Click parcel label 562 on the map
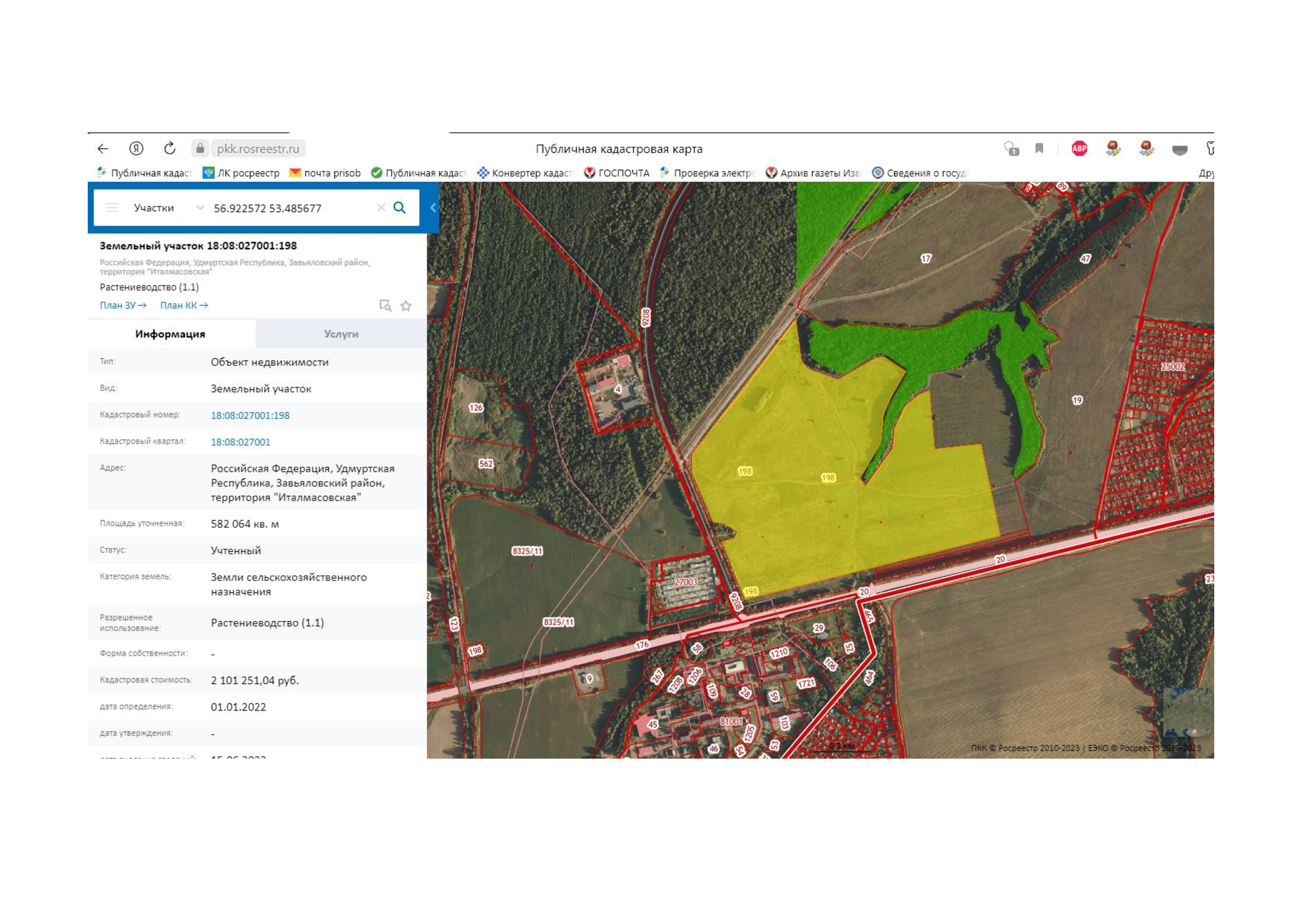The height and width of the screenshot is (924, 1307). [x=486, y=464]
